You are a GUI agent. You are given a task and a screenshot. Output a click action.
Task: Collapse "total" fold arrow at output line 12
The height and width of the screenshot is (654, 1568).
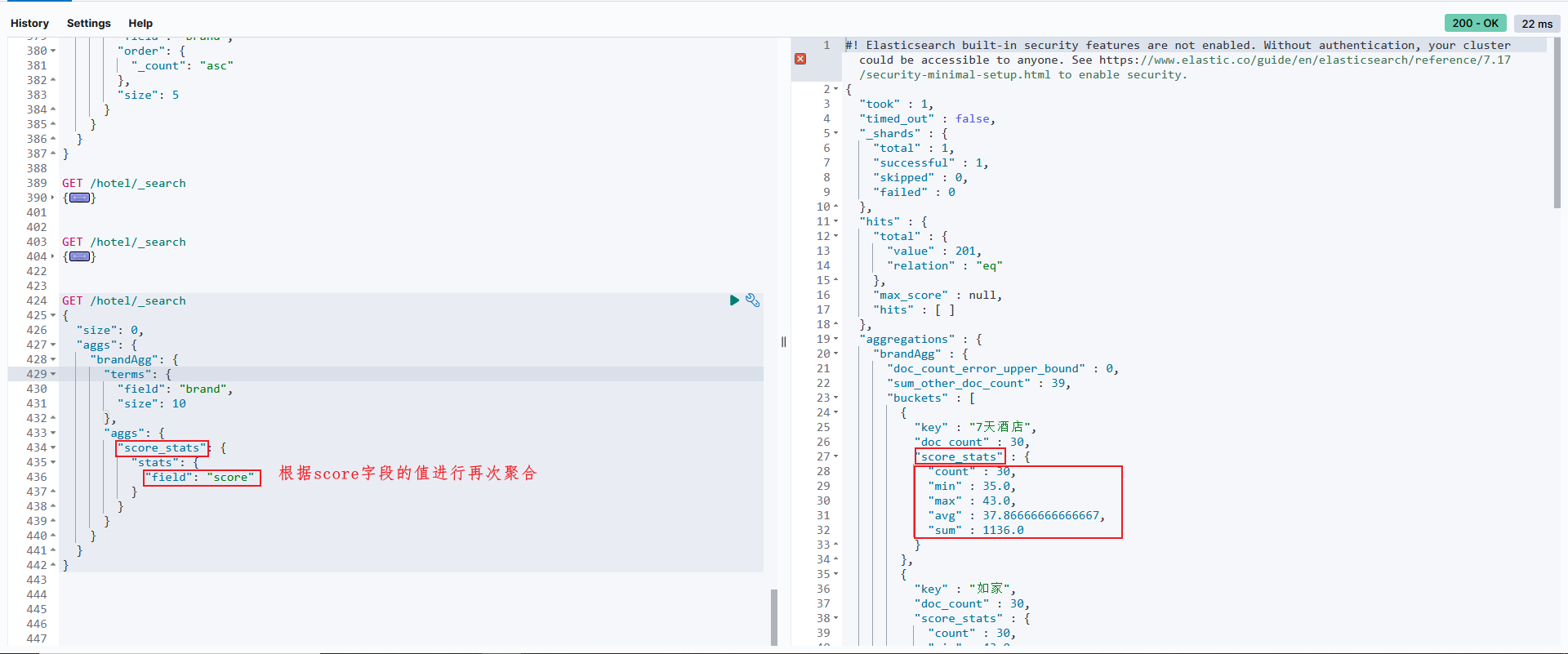pyautogui.click(x=835, y=236)
